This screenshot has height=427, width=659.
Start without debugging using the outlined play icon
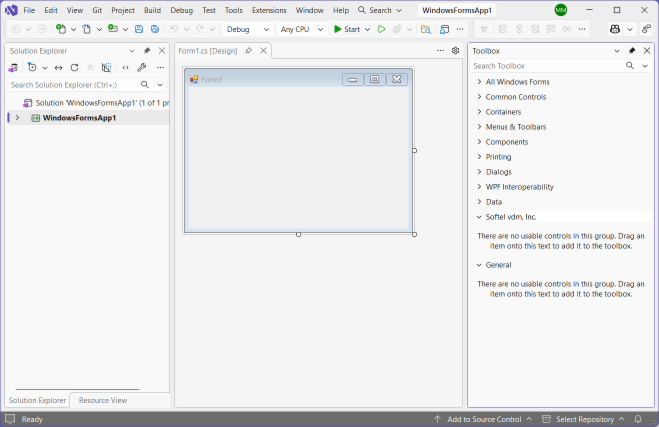[x=381, y=29]
